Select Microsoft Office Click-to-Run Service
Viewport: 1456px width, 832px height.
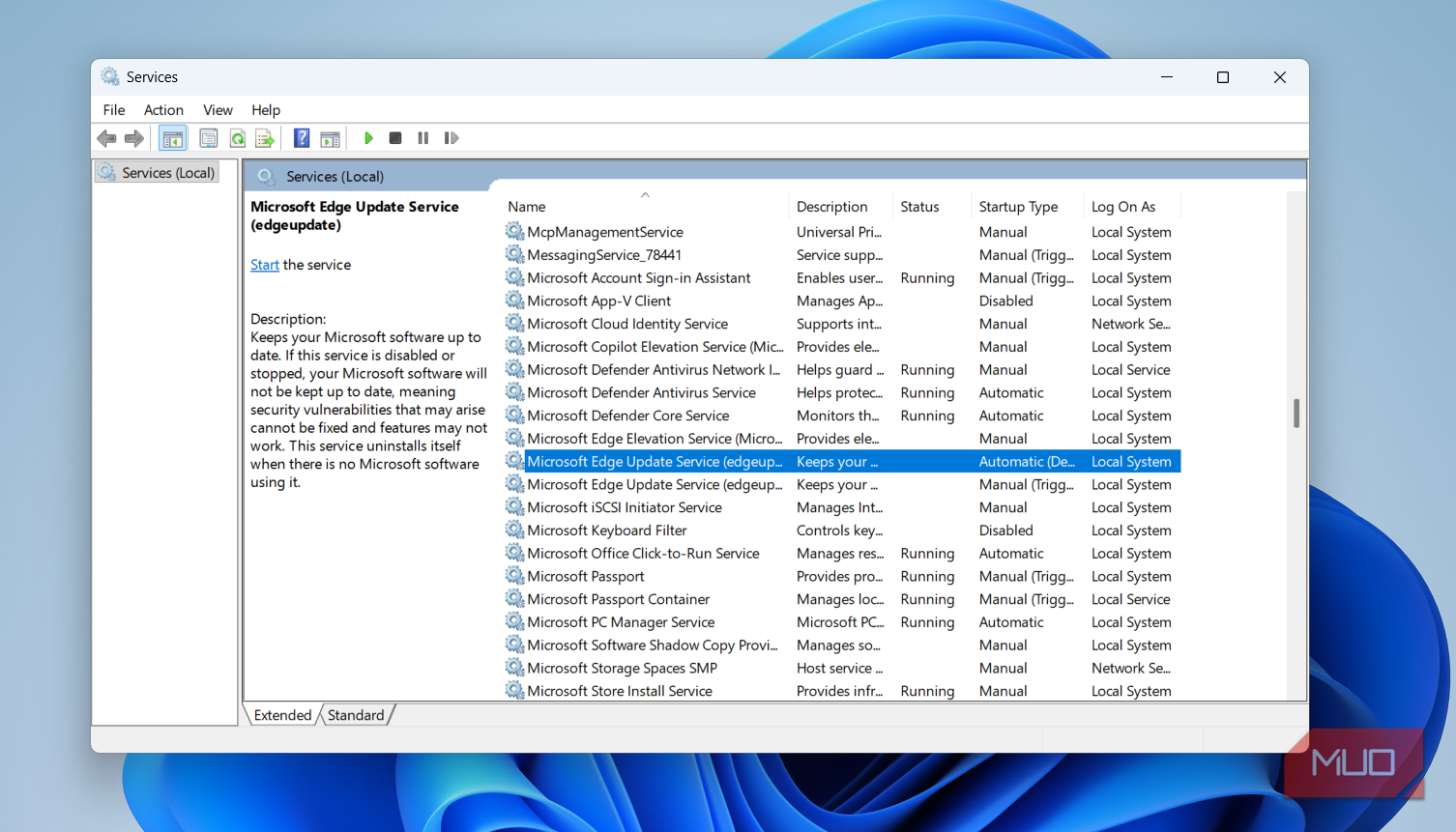point(841,553)
